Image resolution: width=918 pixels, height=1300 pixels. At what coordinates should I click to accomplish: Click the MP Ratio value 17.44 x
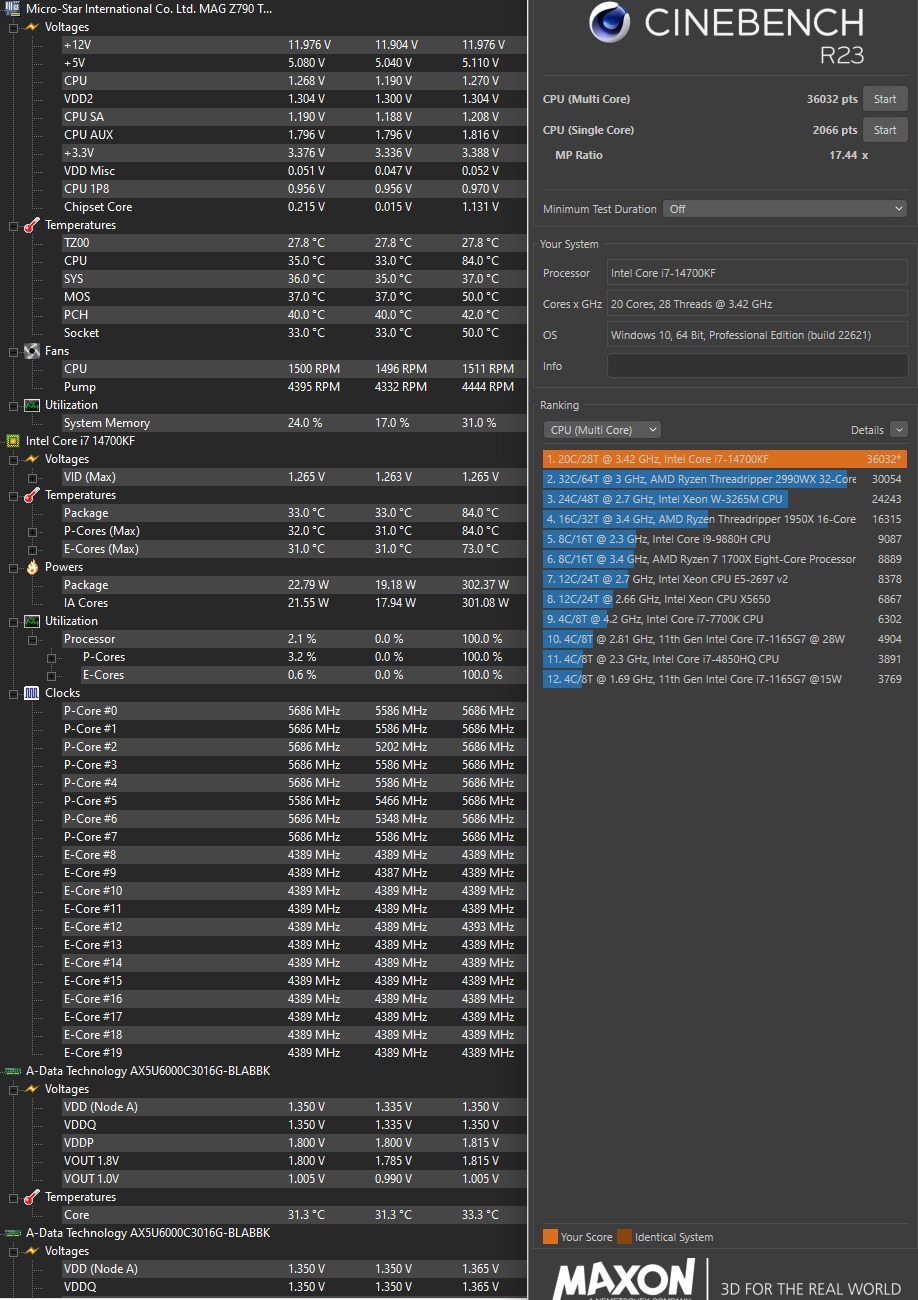[x=848, y=155]
